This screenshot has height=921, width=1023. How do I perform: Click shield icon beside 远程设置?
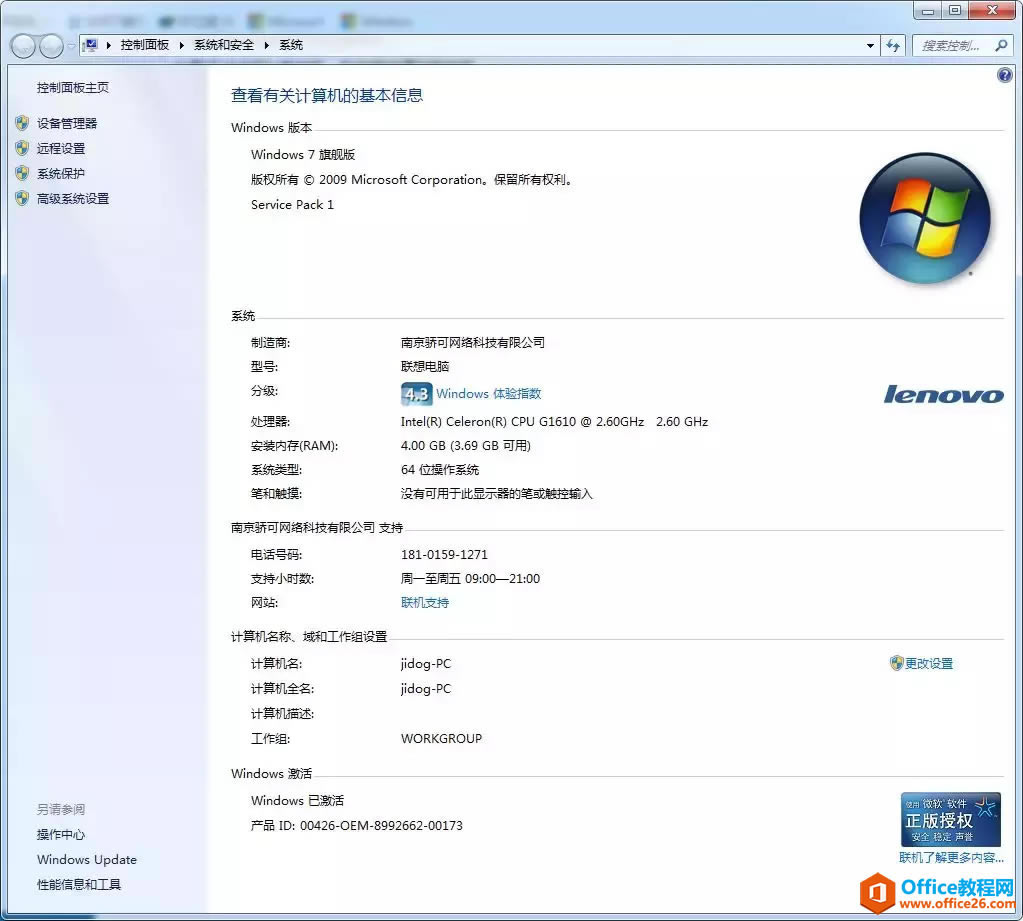[22, 148]
